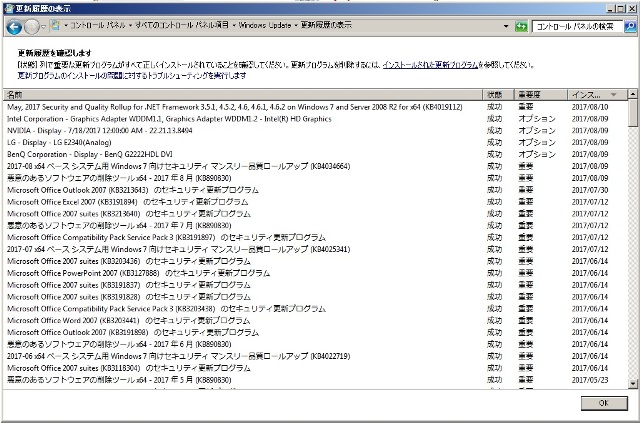
Task: Select the 2017 年 5 月 KB890830 removal tool row
Action: click(x=315, y=380)
